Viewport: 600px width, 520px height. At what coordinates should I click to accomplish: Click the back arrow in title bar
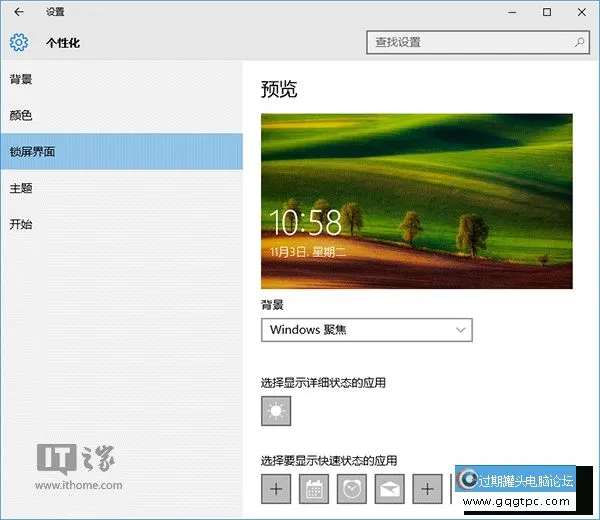click(18, 13)
